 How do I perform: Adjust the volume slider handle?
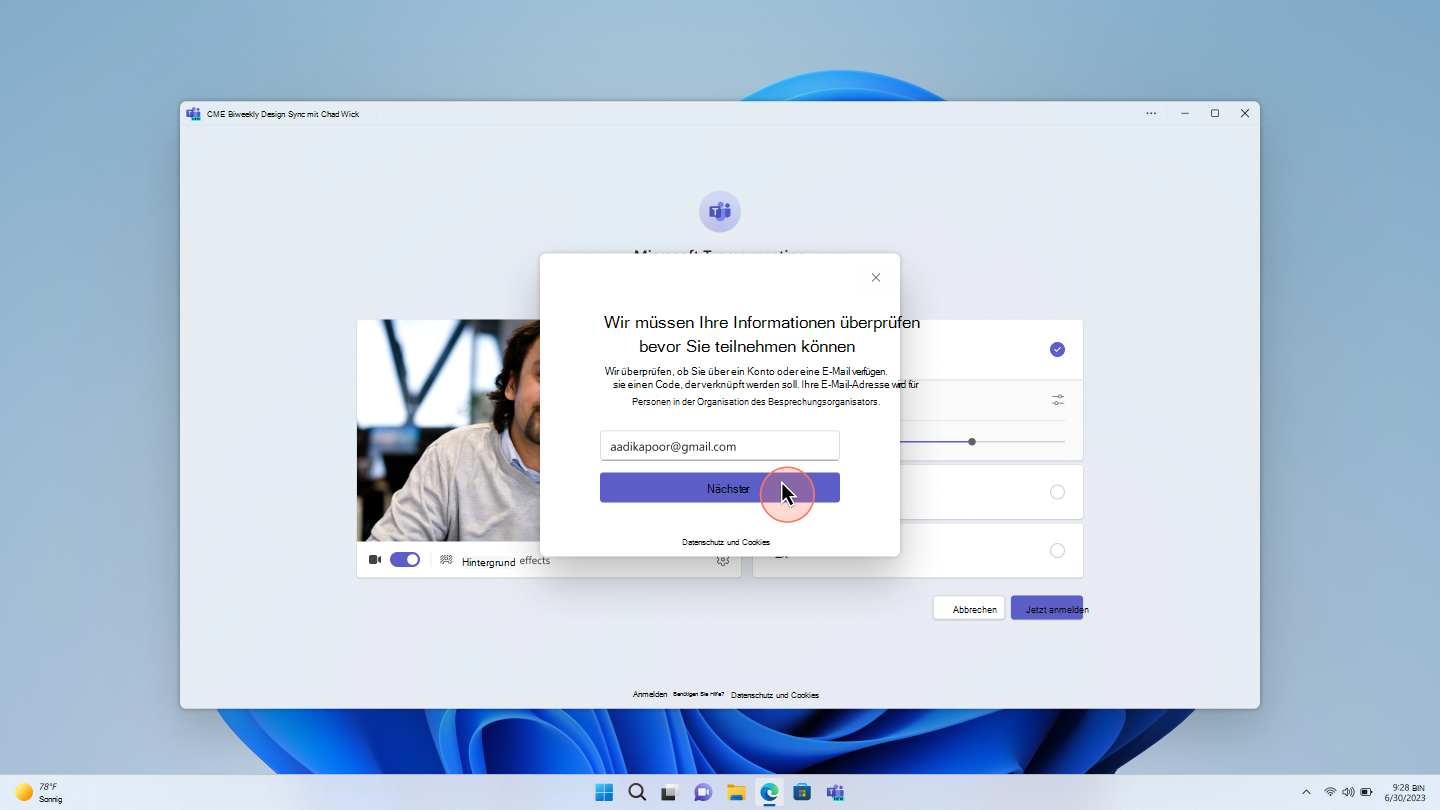tap(972, 441)
